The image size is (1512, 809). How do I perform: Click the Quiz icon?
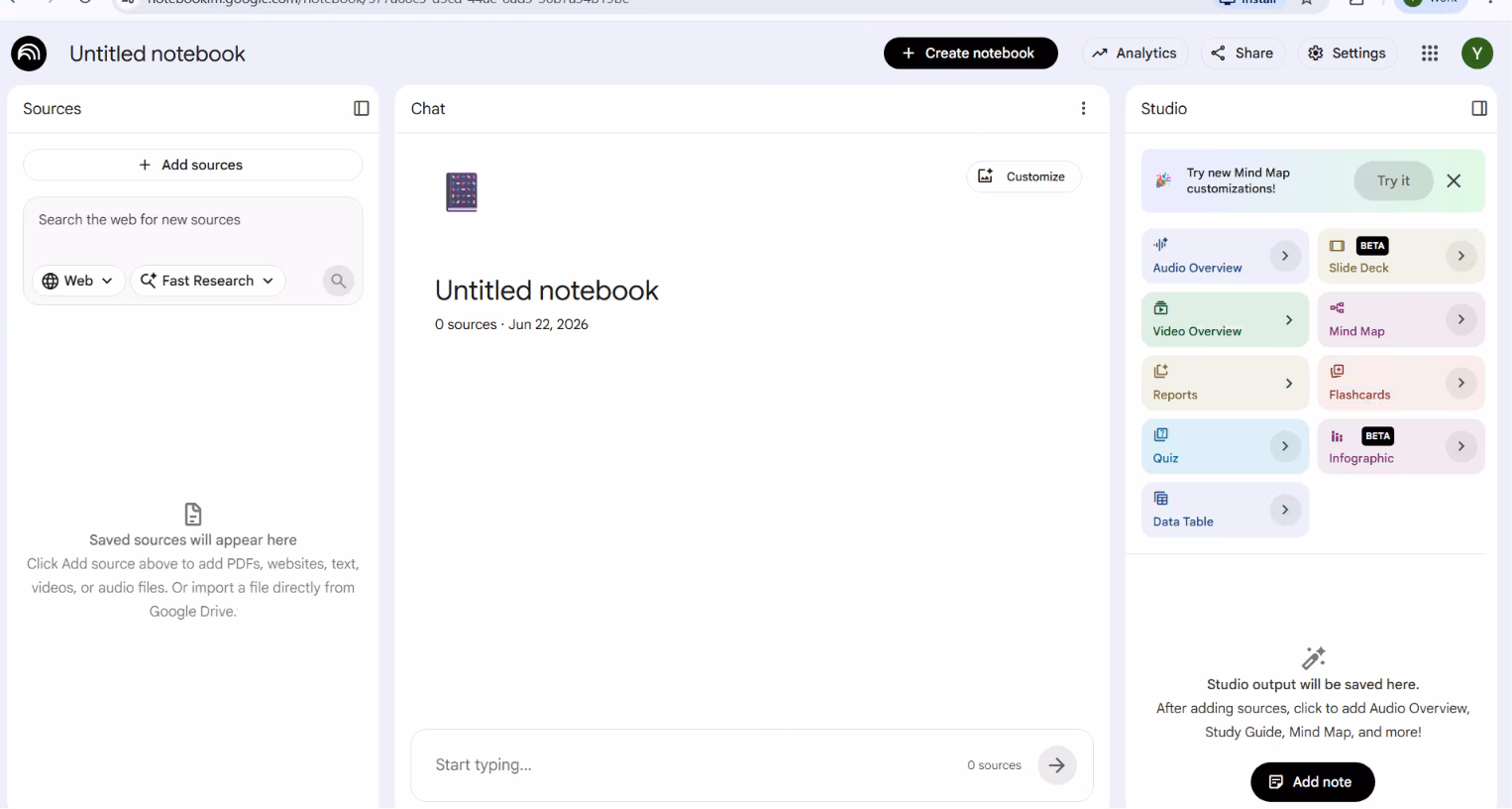click(1161, 434)
